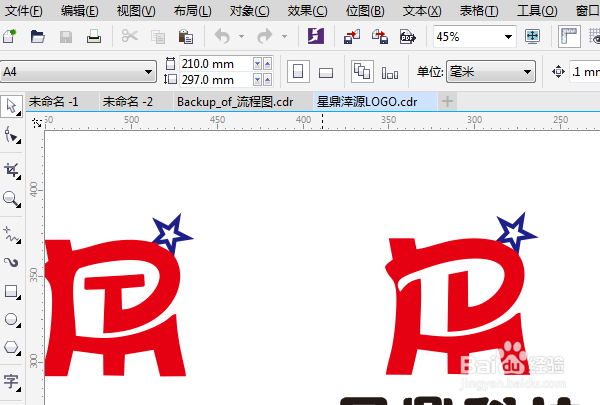Open the 表格(T) menu
The image size is (600, 405).
(479, 11)
